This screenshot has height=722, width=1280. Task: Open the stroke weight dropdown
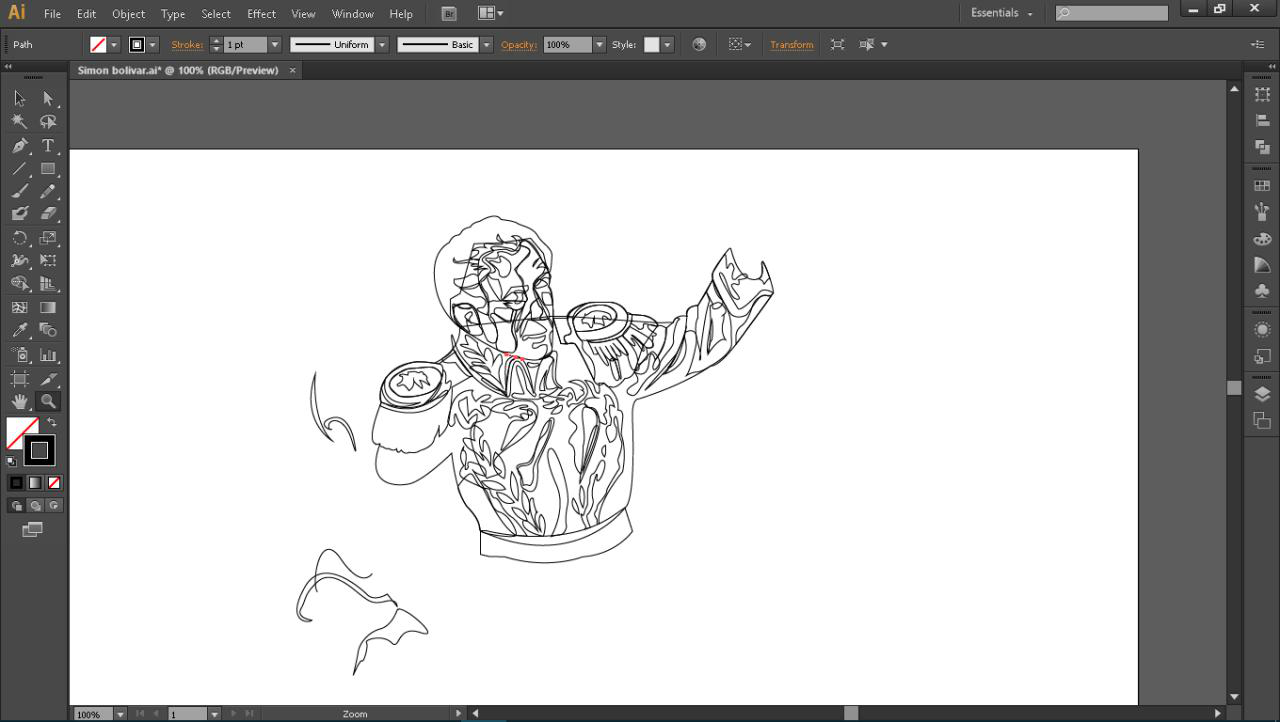tap(275, 45)
